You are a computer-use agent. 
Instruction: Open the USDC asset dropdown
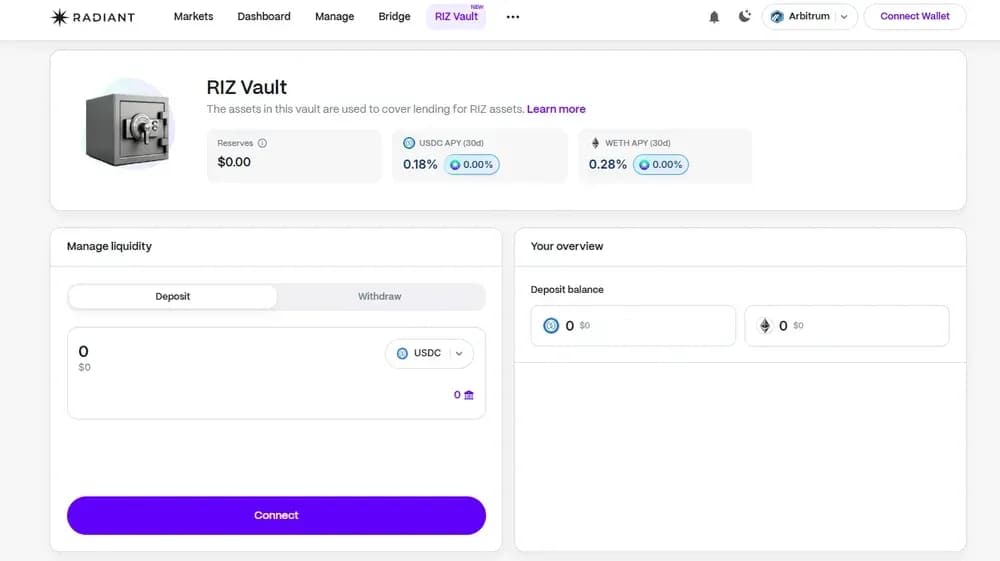click(429, 353)
